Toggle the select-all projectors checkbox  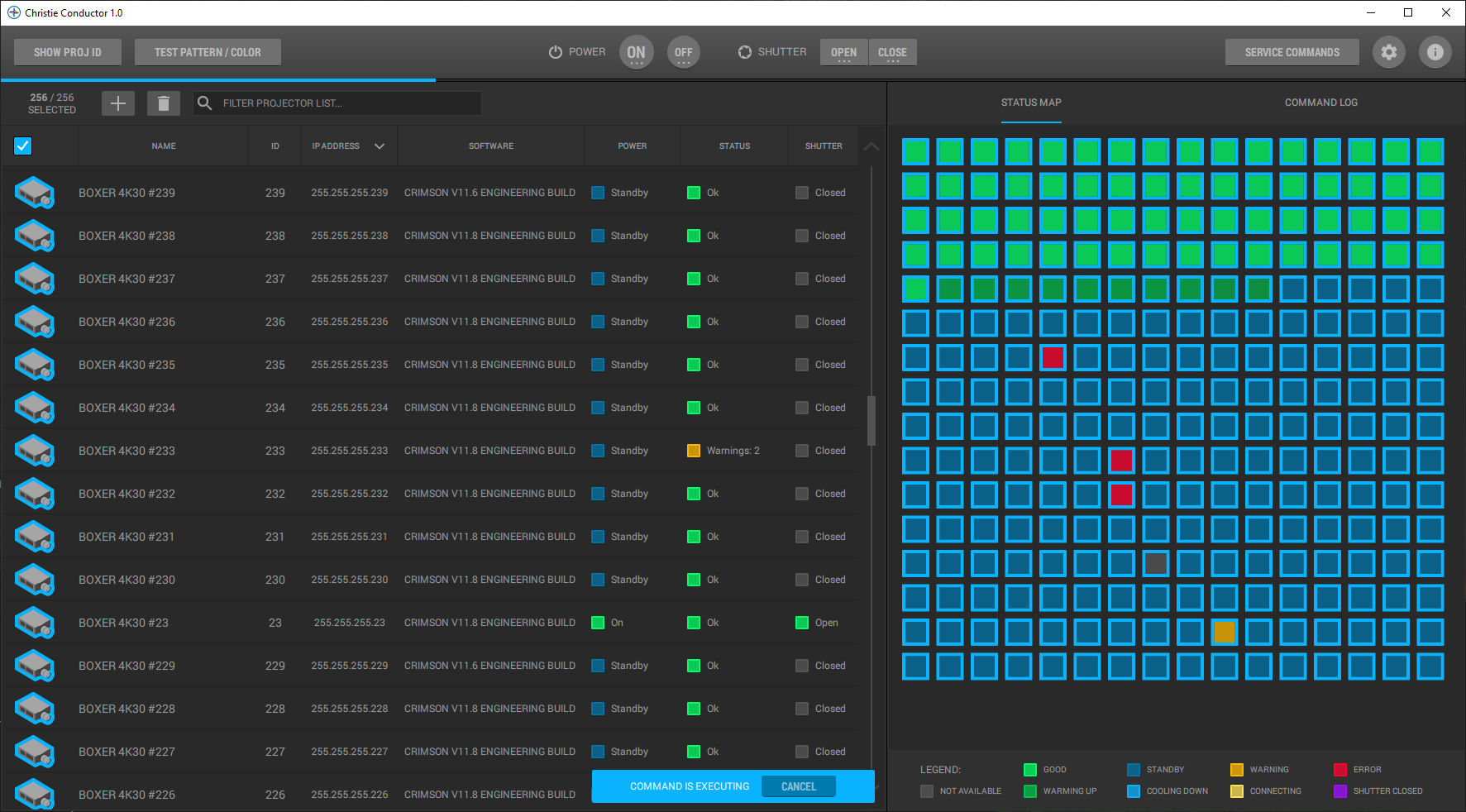click(x=22, y=146)
